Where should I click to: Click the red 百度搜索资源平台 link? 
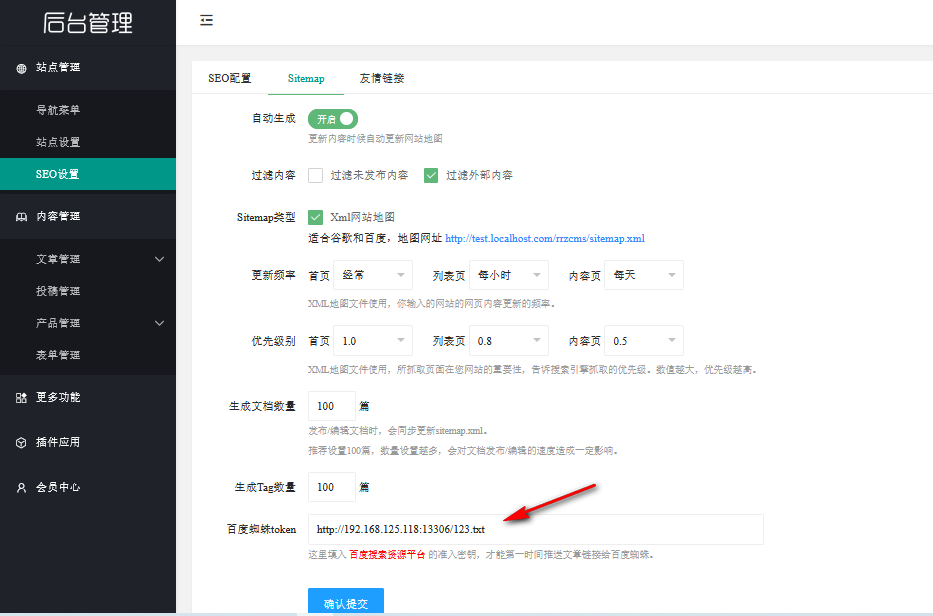point(387,554)
